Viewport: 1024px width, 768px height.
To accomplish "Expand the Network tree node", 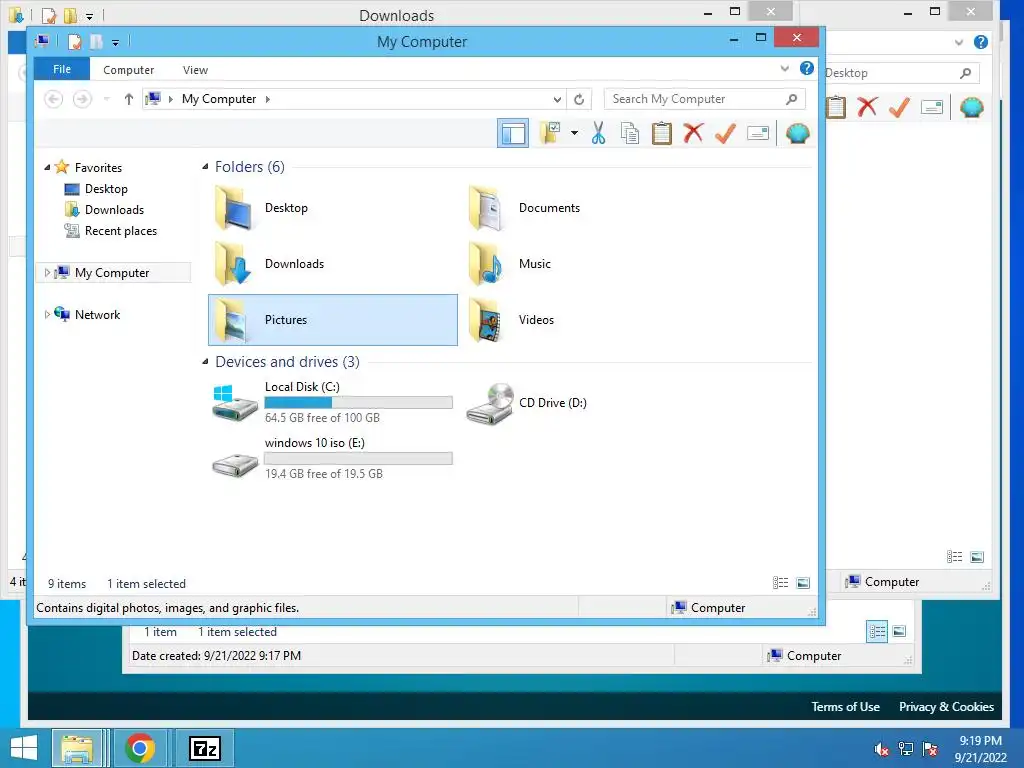I will [47, 314].
